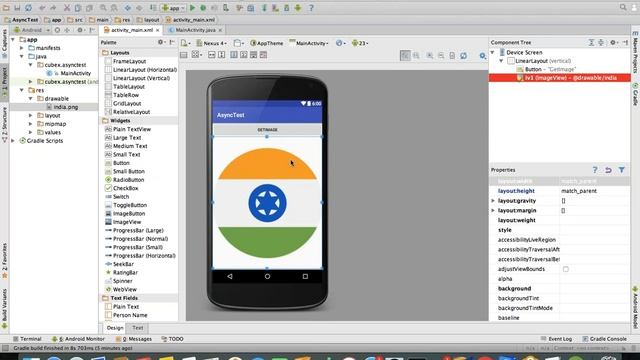Image resolution: width=640 pixels, height=360 pixels.
Task: Open the Messages tool window
Action: click(133, 339)
